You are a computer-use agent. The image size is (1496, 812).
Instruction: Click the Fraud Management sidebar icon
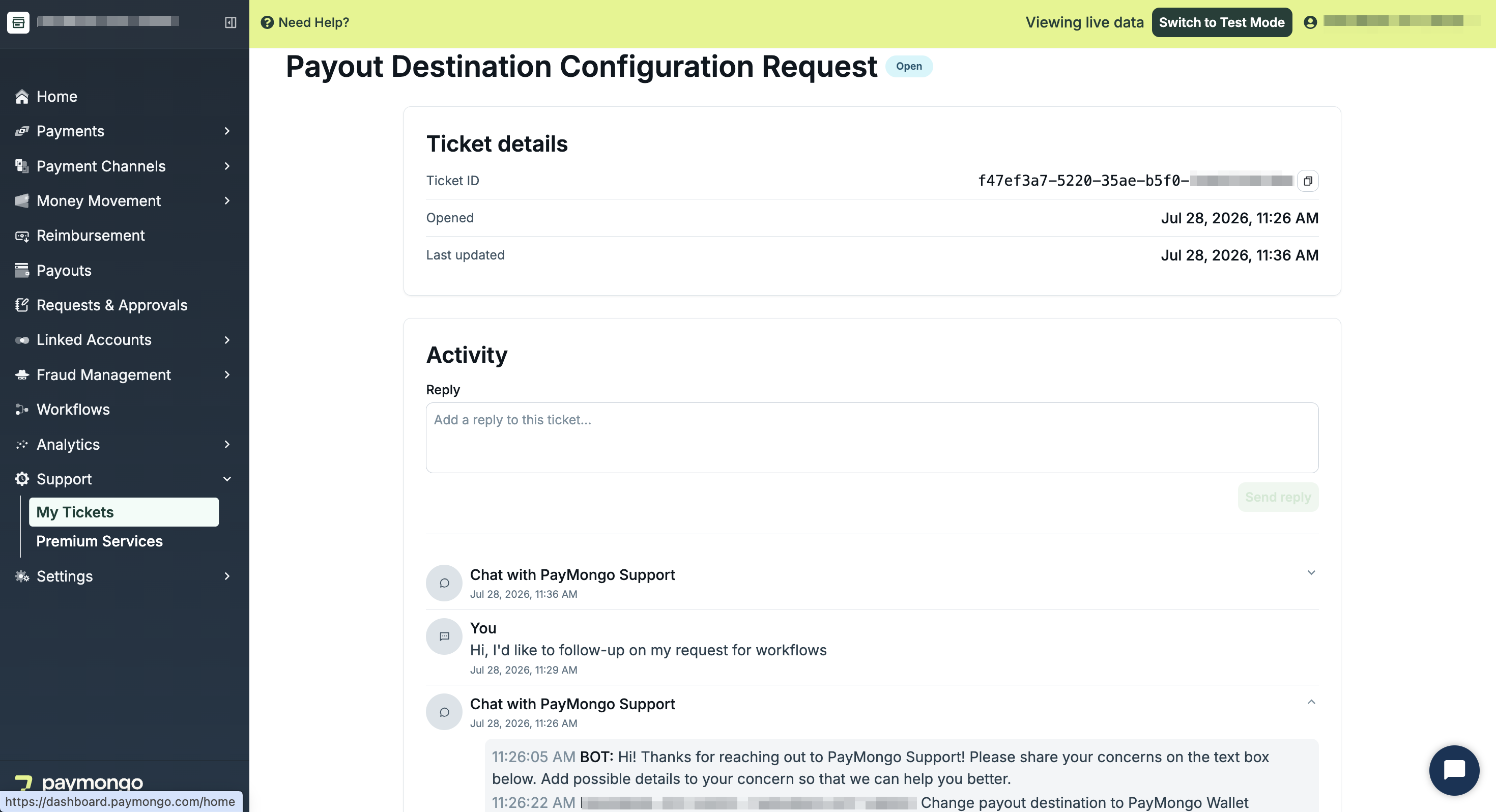22,374
